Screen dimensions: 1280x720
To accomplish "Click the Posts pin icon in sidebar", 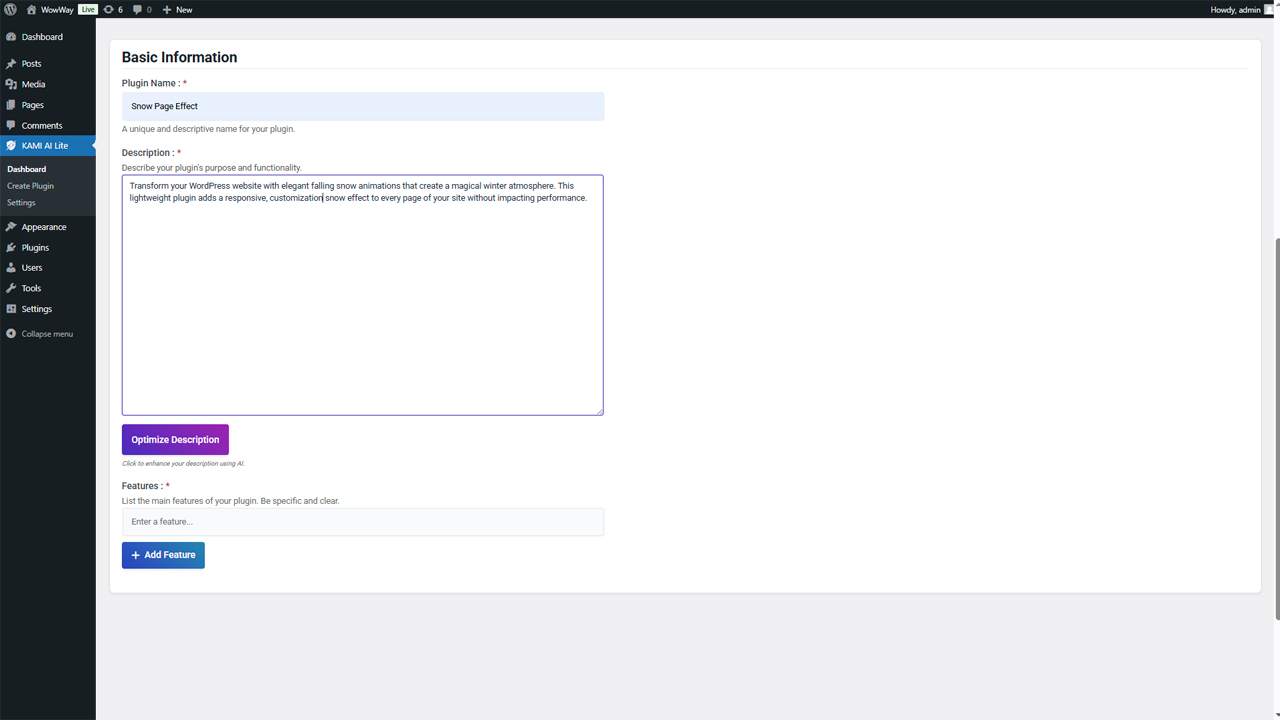I will (11, 64).
